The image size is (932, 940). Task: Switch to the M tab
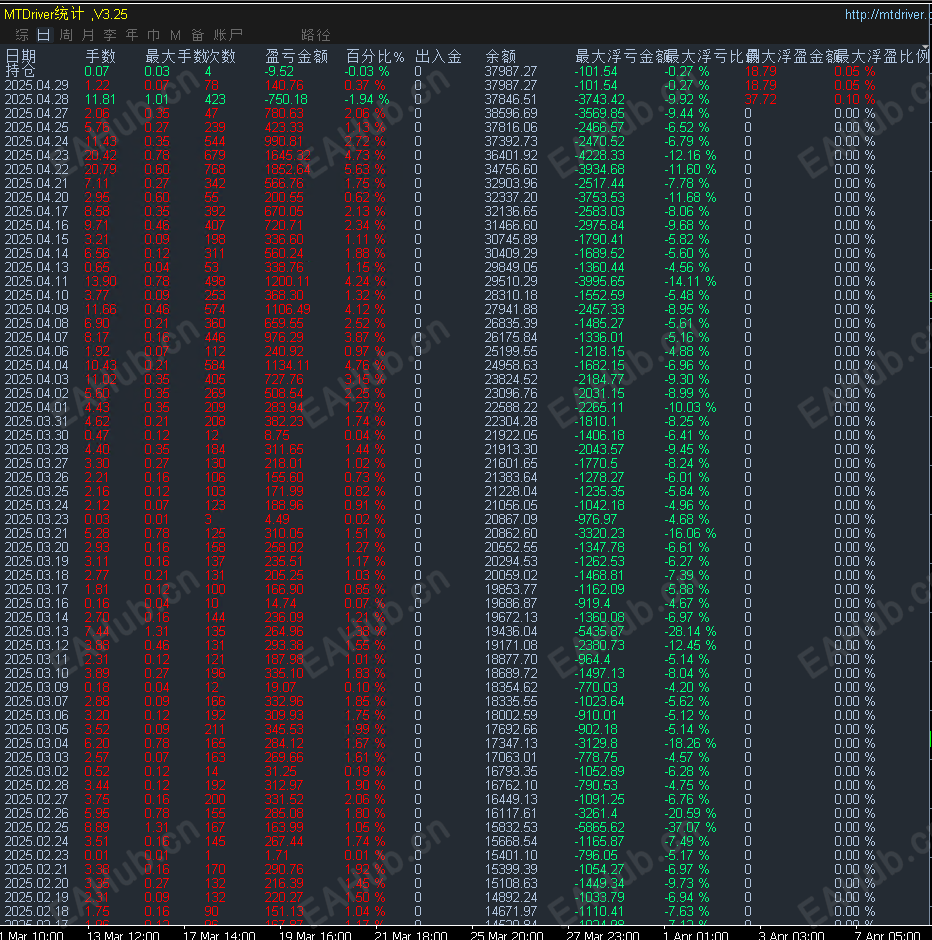[x=175, y=35]
